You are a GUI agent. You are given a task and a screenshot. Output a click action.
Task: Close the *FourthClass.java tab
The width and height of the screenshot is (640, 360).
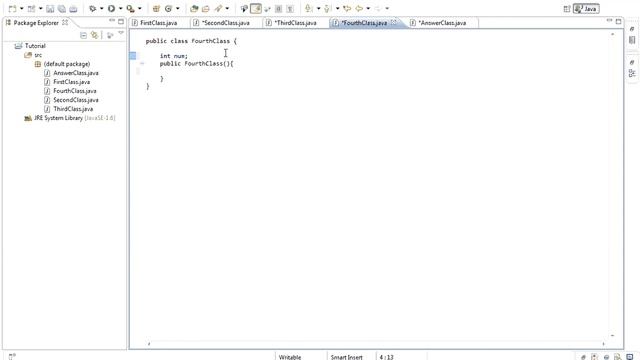coord(394,22)
